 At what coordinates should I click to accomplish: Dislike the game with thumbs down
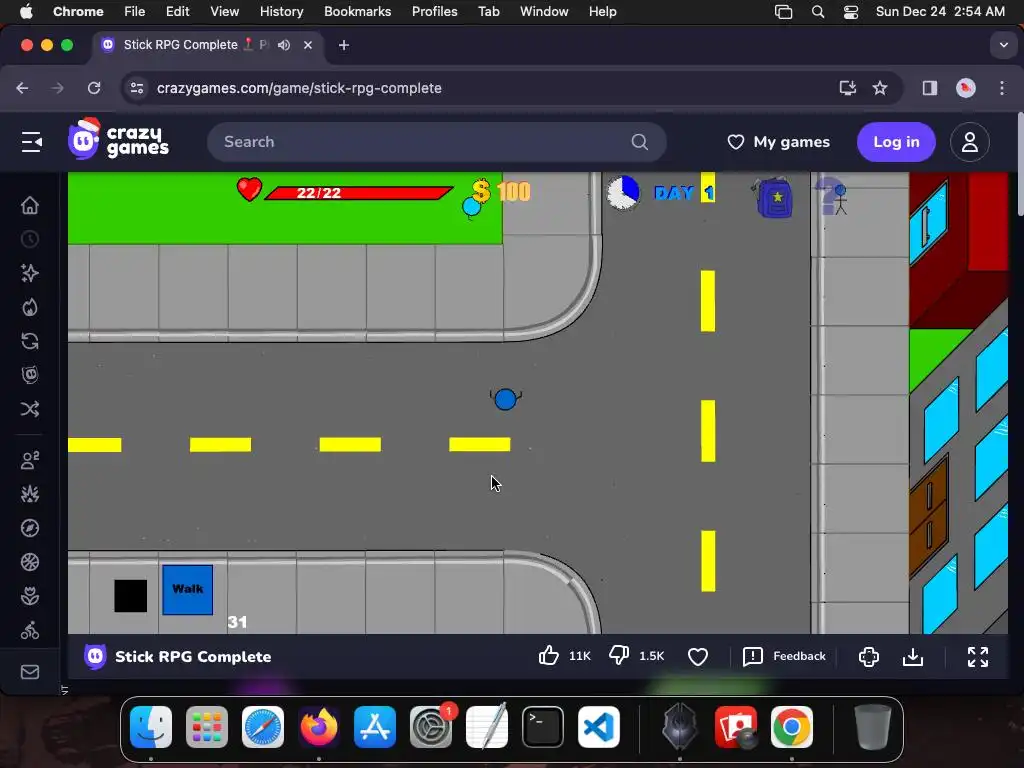coord(618,656)
